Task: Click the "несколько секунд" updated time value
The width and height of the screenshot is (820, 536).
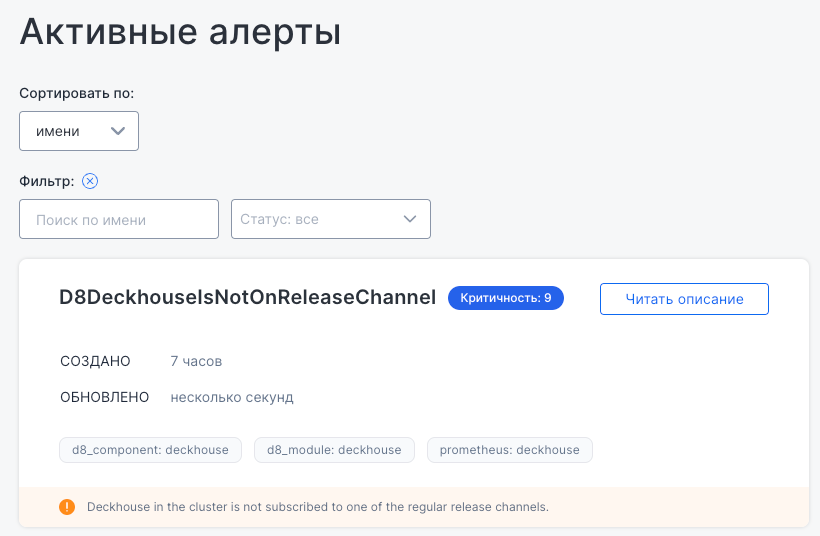Action: pos(232,397)
